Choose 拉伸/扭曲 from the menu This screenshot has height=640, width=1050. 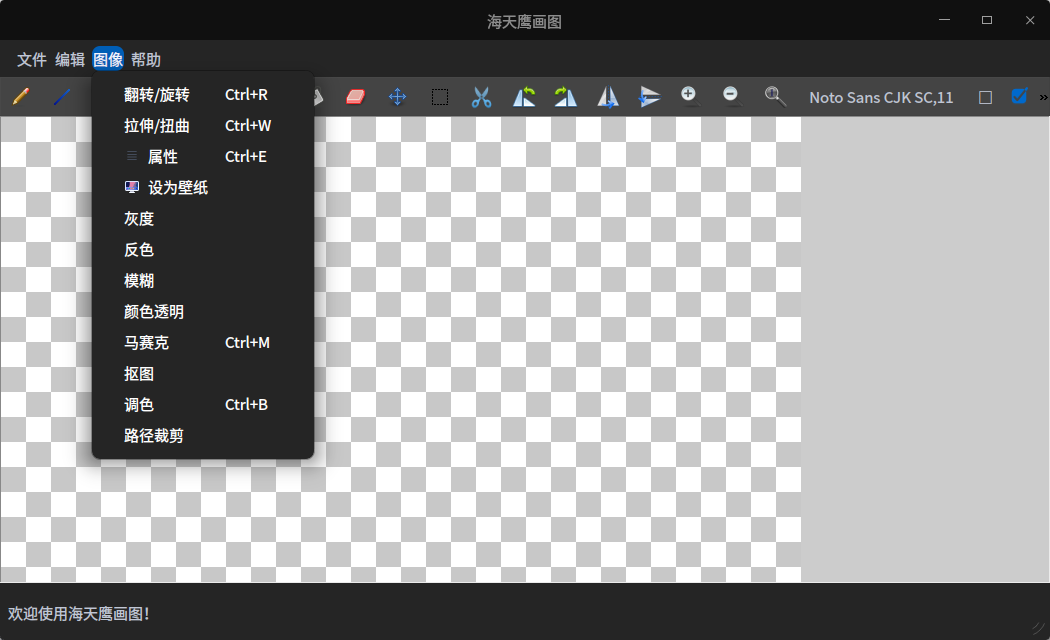pos(203,125)
